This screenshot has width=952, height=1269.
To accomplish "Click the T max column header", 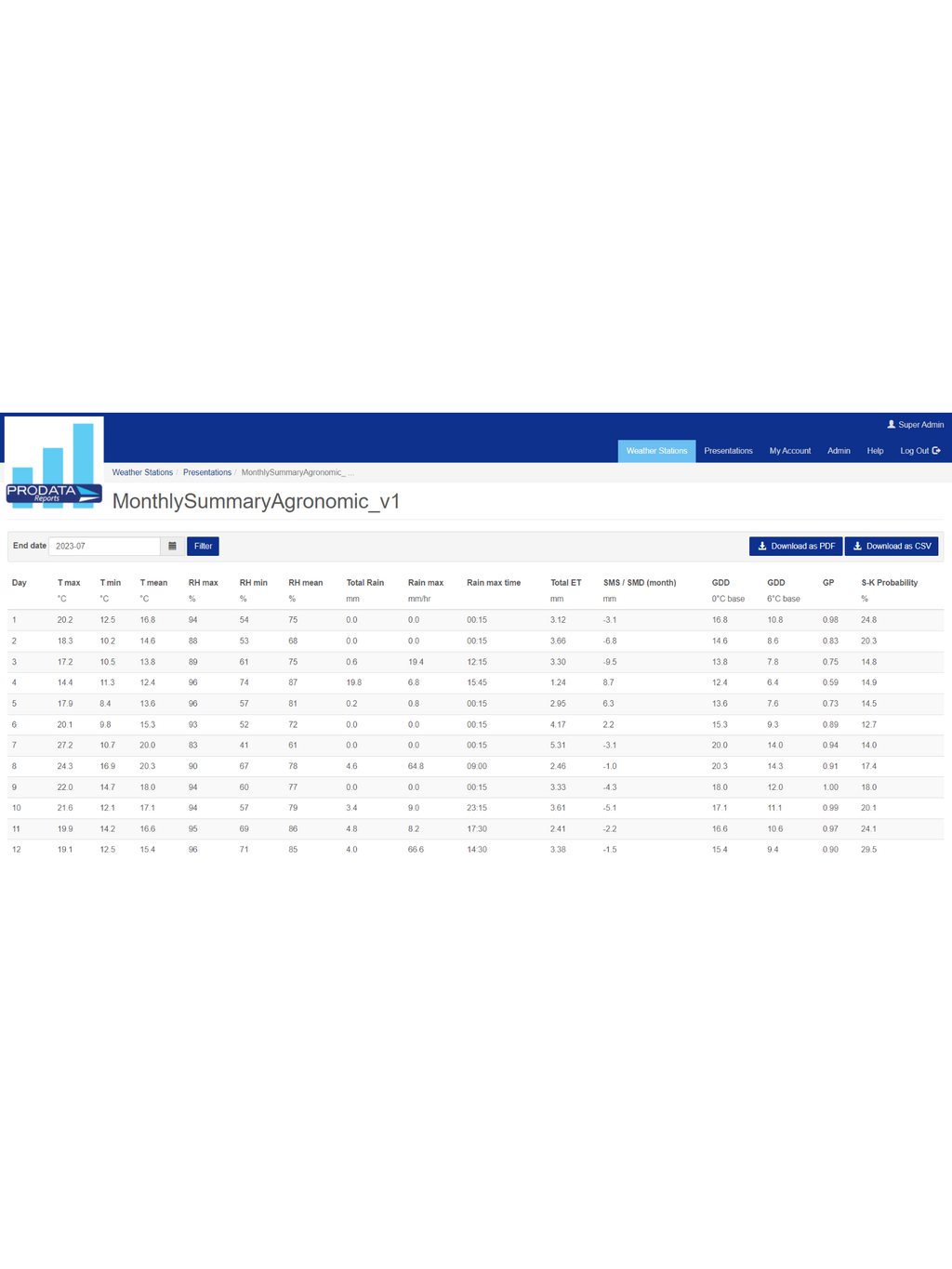I will point(69,583).
